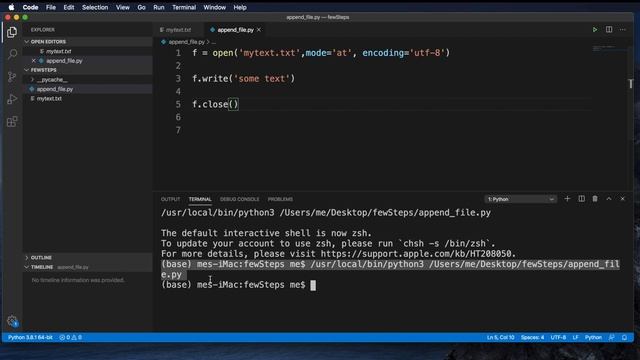The width and height of the screenshot is (640, 360).
Task: Open the Extensions view
Action: point(12,122)
